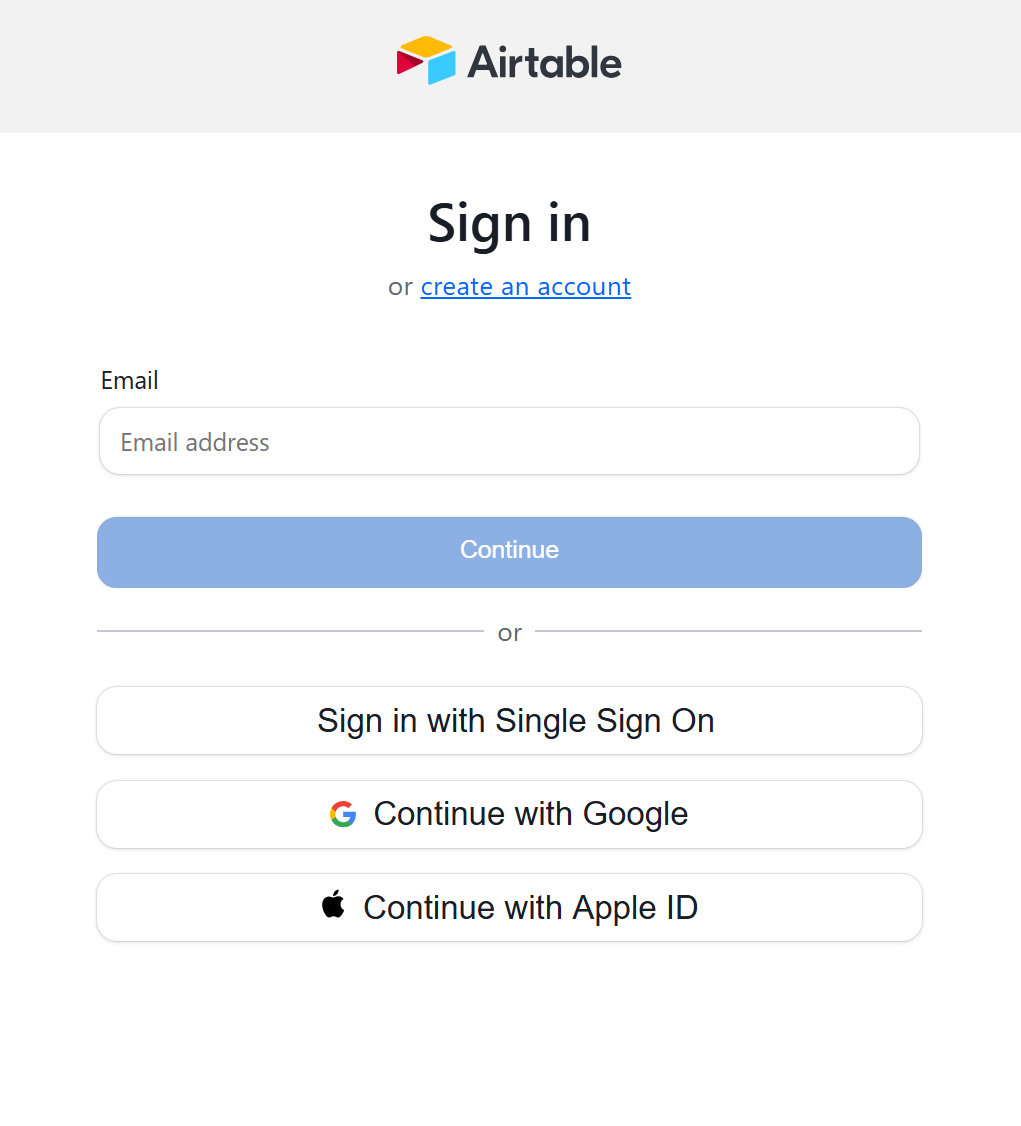This screenshot has width=1021, height=1126.
Task: Click the Airtable logo icon
Action: (425, 60)
